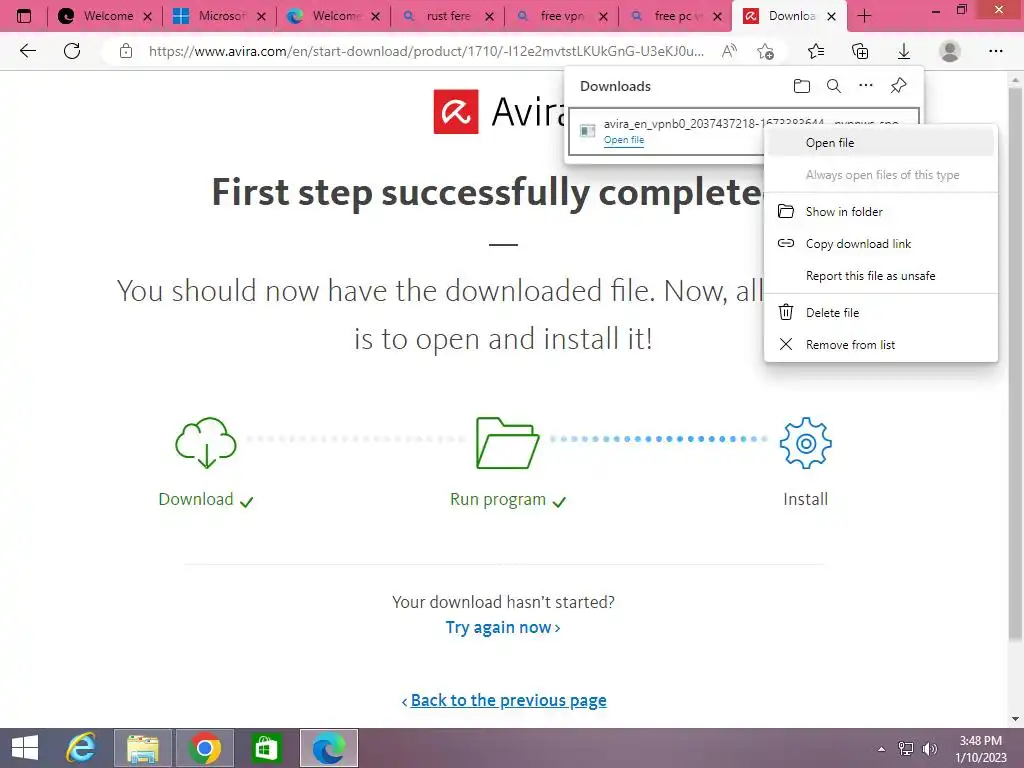Open downloads folder icon in Downloads panel

click(802, 86)
